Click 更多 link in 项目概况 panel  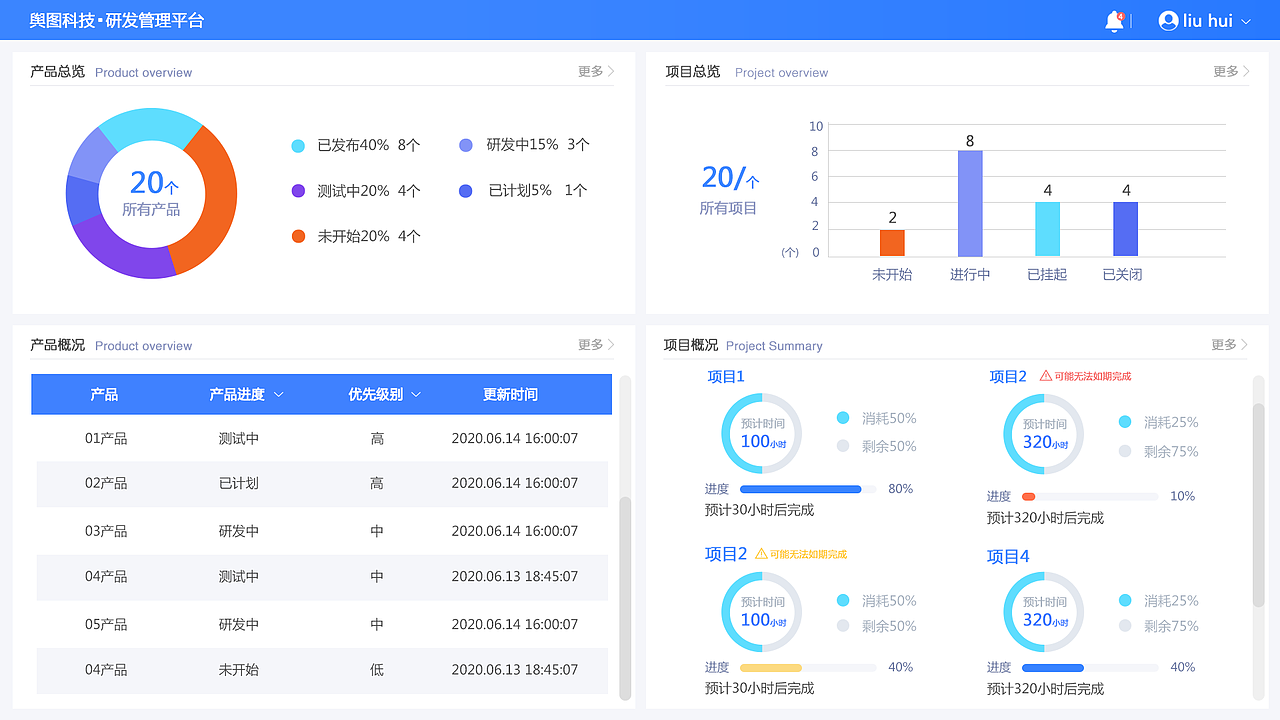(1223, 344)
